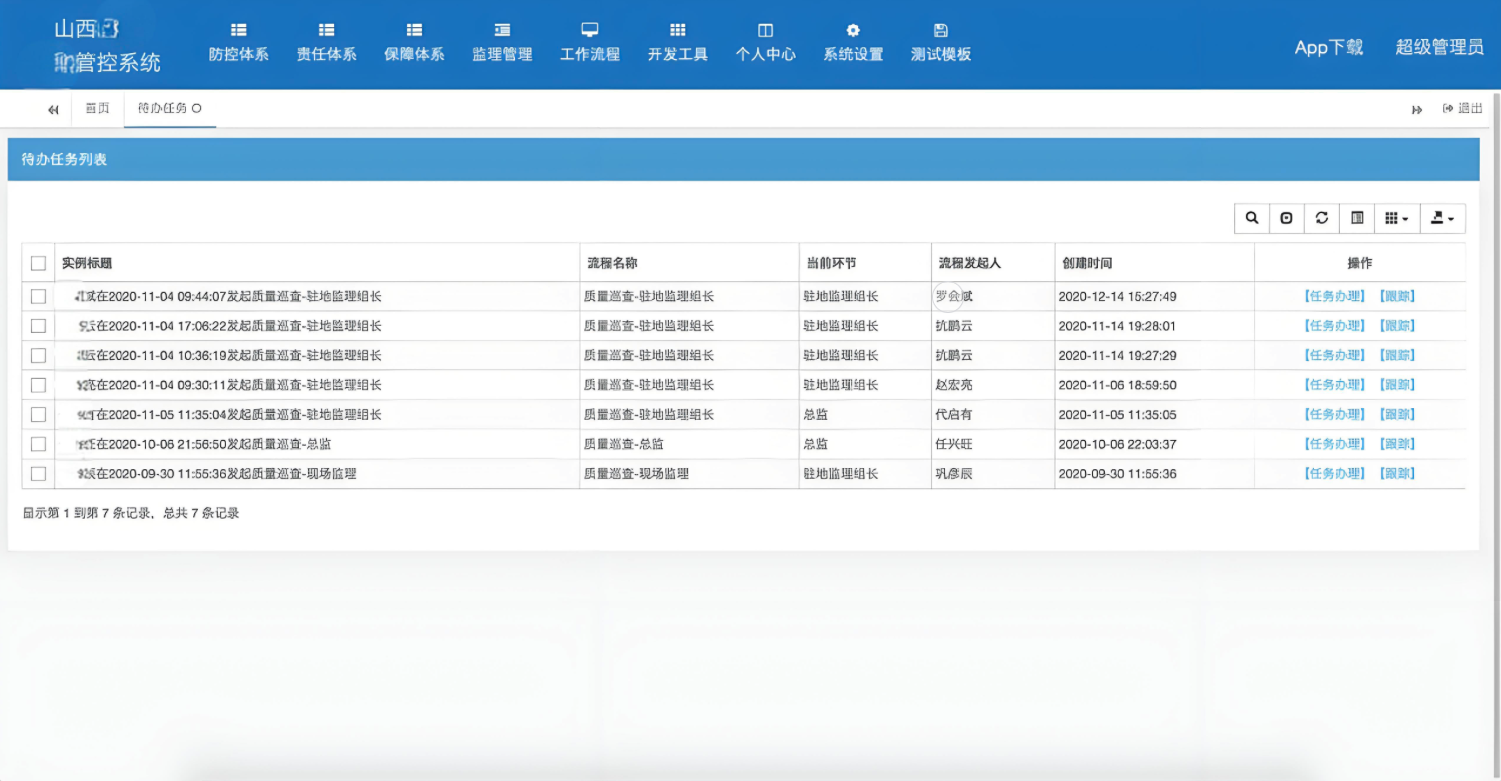Click 任务办理 for the 赵宏亮 row
This screenshot has width=1501, height=781.
1334,385
